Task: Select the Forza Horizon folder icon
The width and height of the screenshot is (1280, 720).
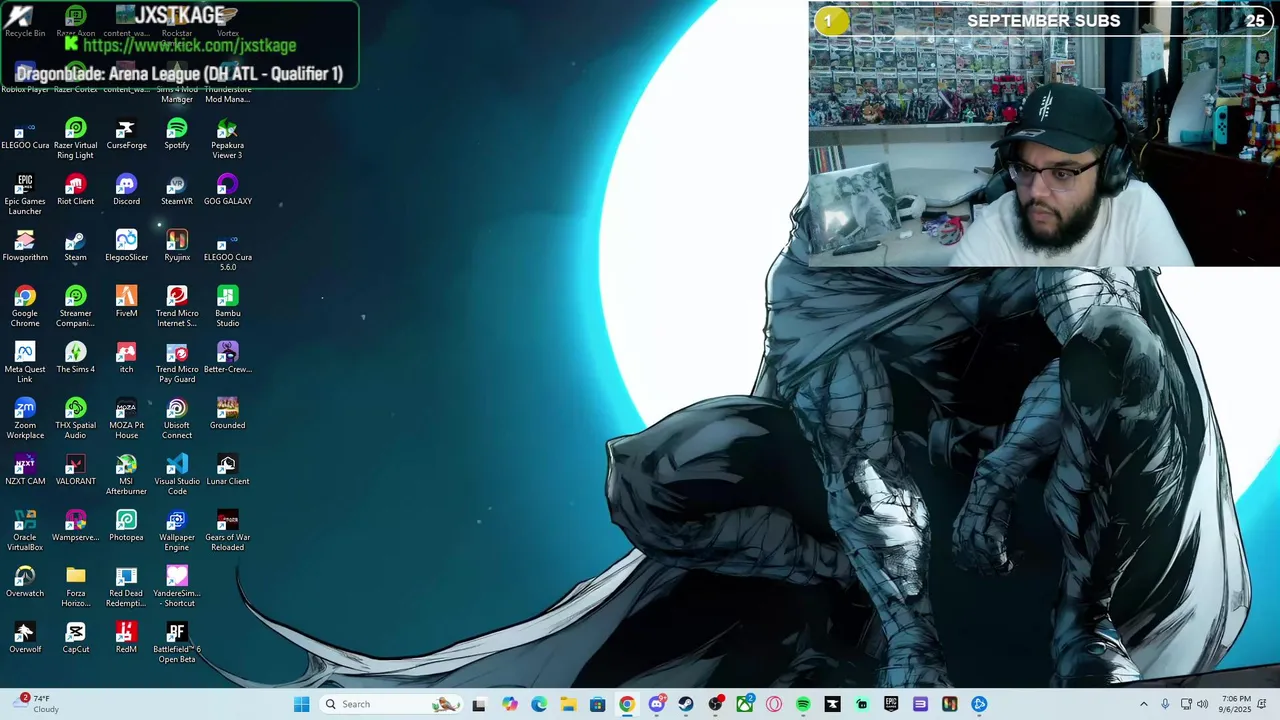Action: [x=75, y=587]
